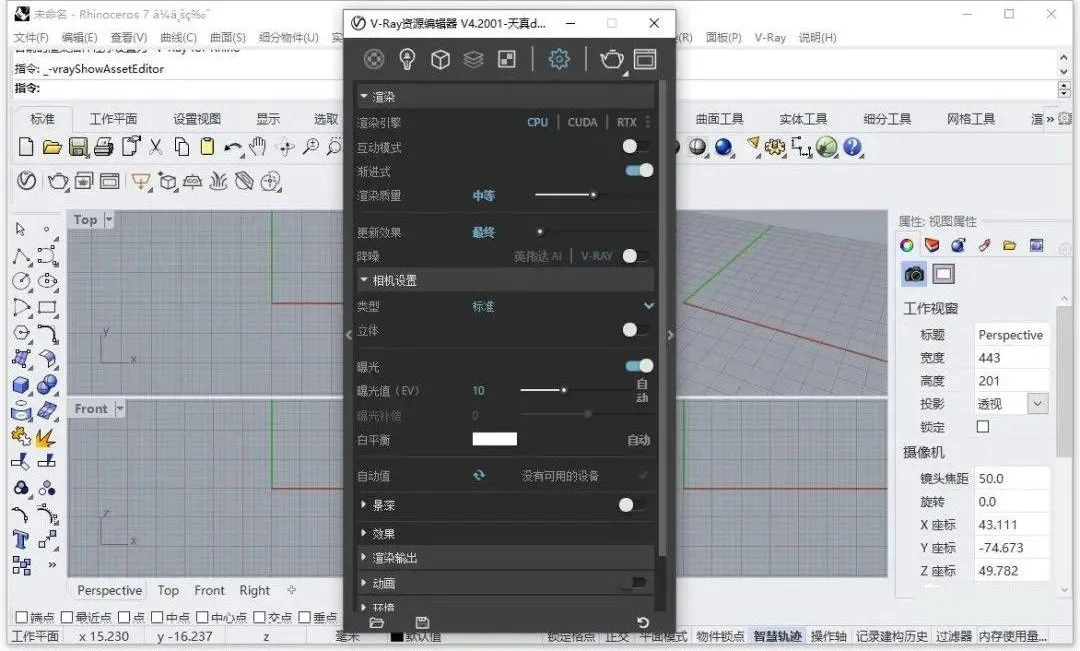Select Rhino Text tool icon
The image size is (1080, 651).
click(21, 540)
